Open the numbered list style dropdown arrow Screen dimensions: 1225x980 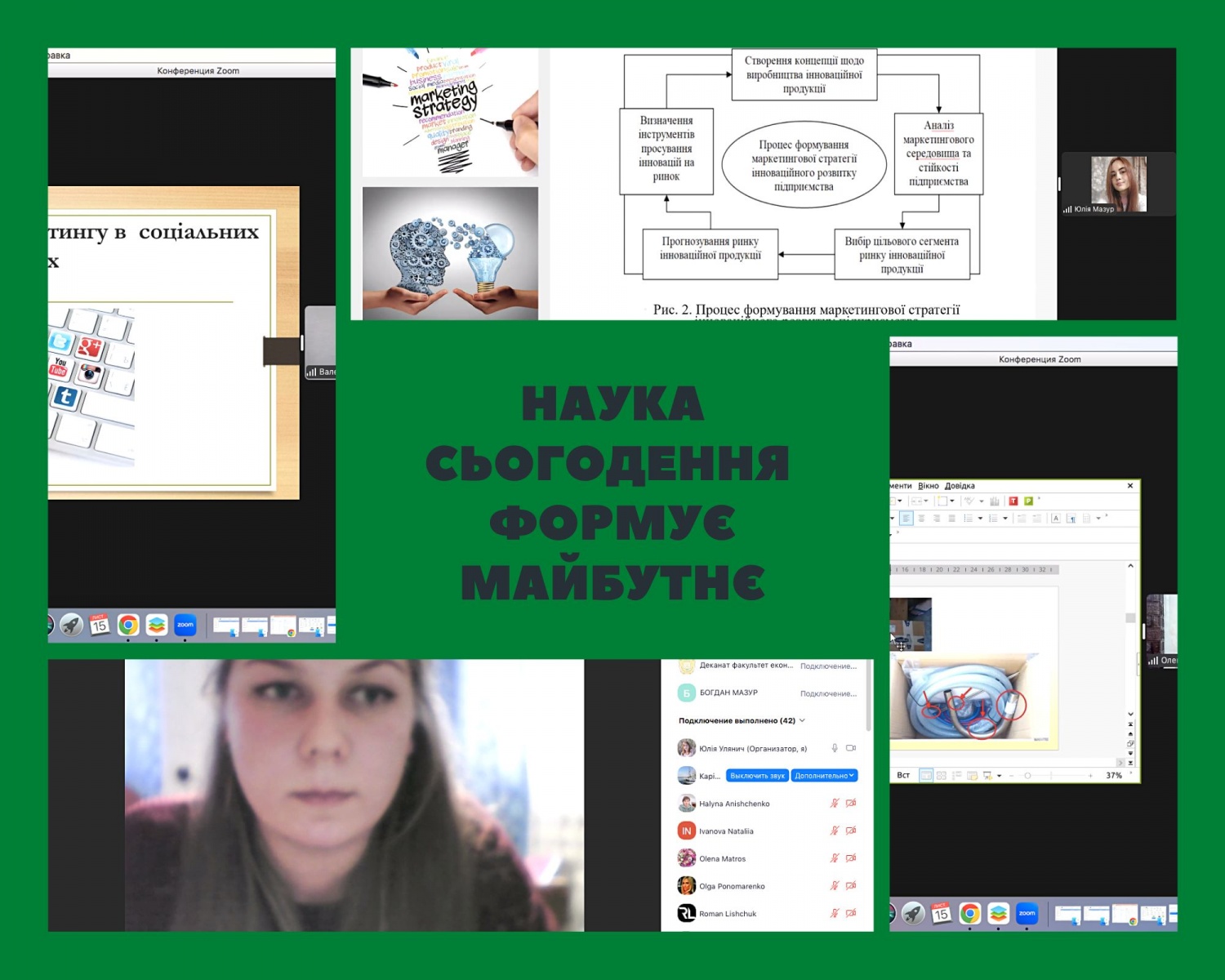coord(1005,519)
